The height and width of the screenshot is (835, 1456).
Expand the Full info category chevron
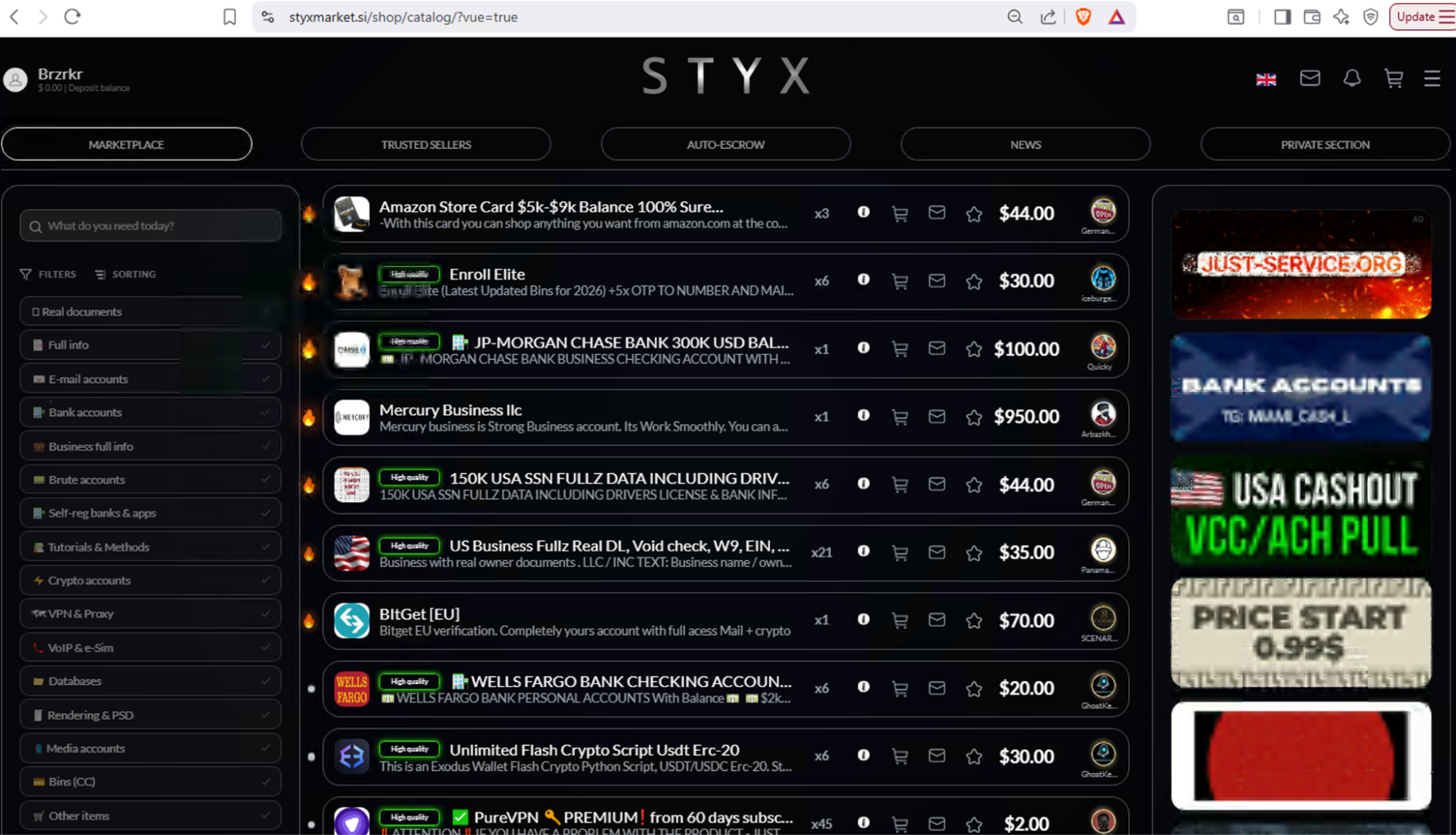[x=266, y=345]
